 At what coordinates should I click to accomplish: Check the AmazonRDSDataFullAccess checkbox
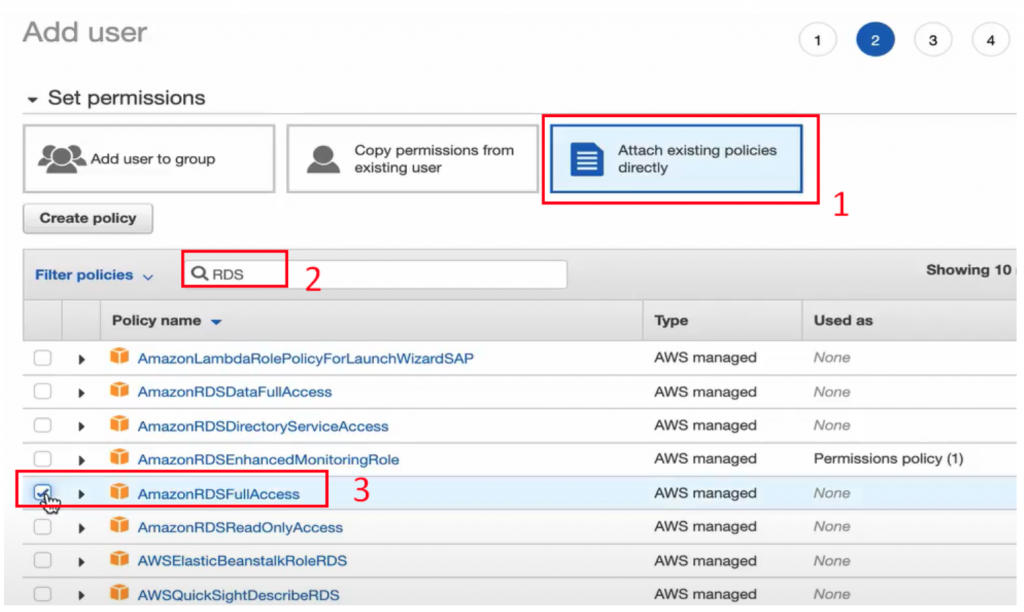(42, 391)
